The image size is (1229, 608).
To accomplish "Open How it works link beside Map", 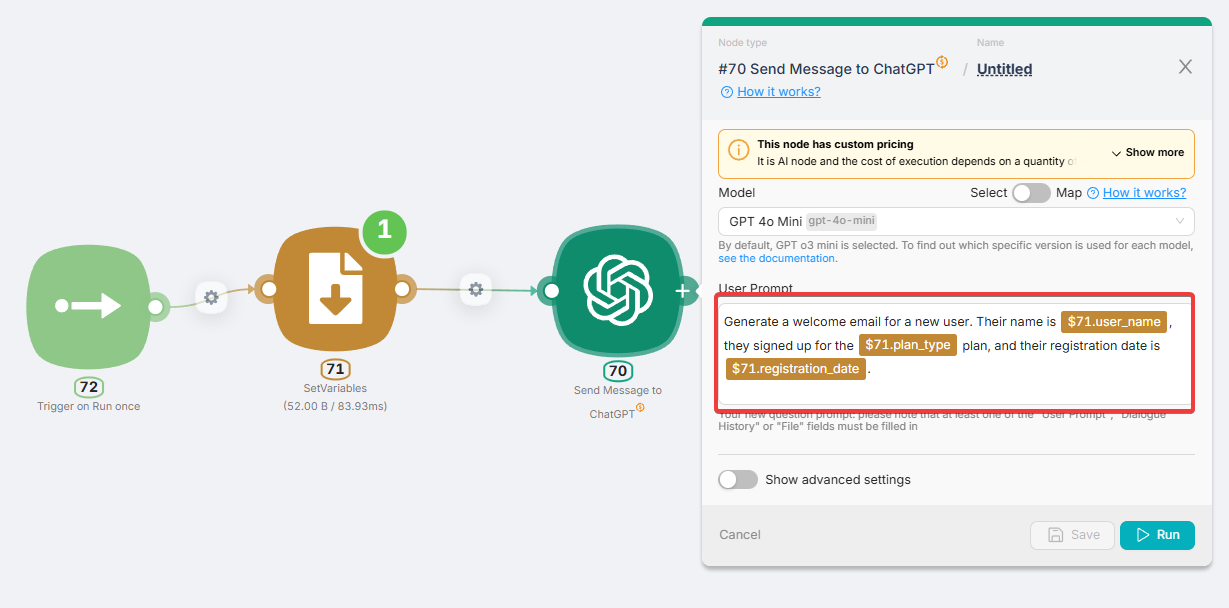I will click(x=1144, y=193).
